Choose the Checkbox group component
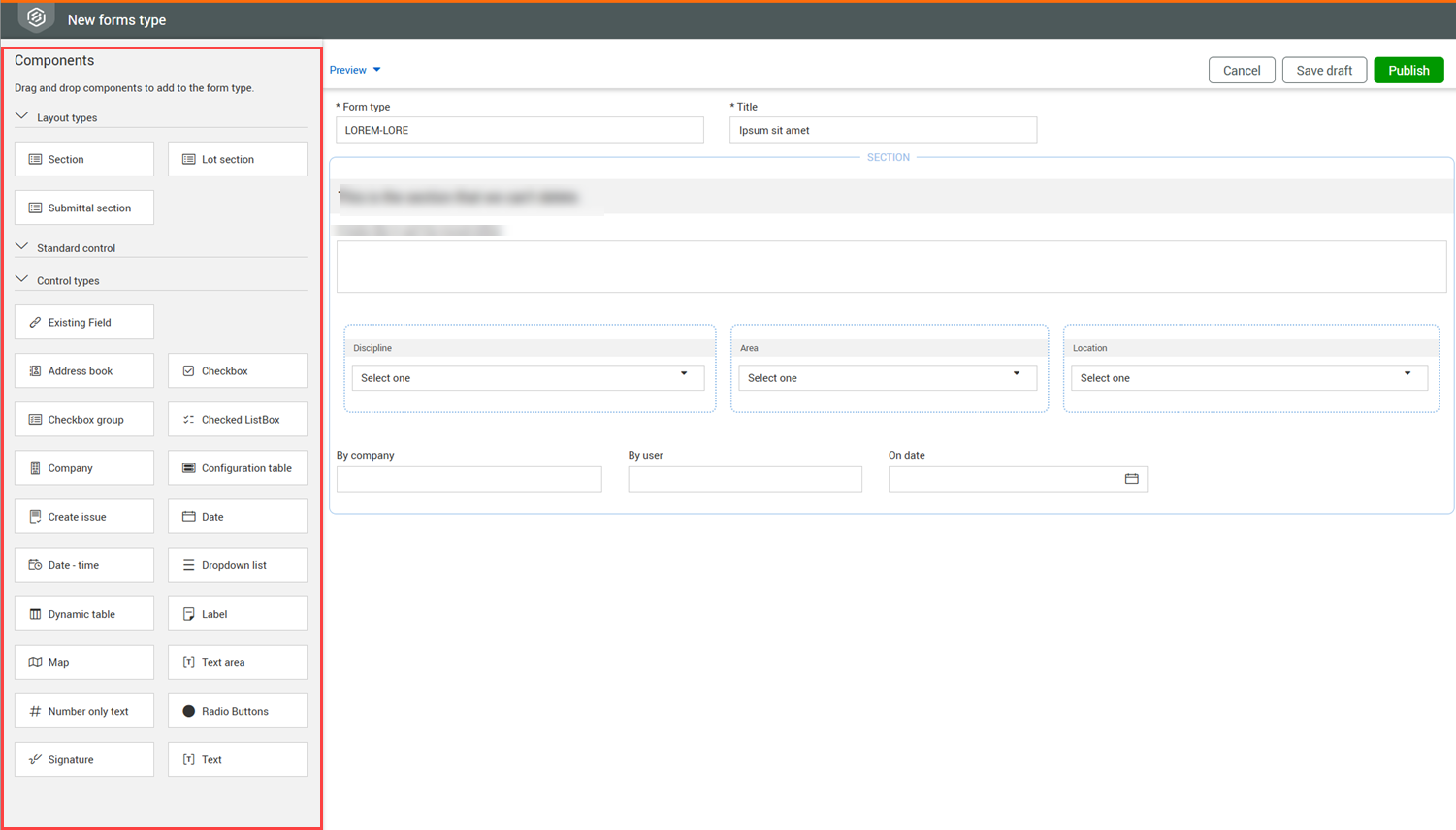This screenshot has width=1456, height=830. [x=84, y=420]
